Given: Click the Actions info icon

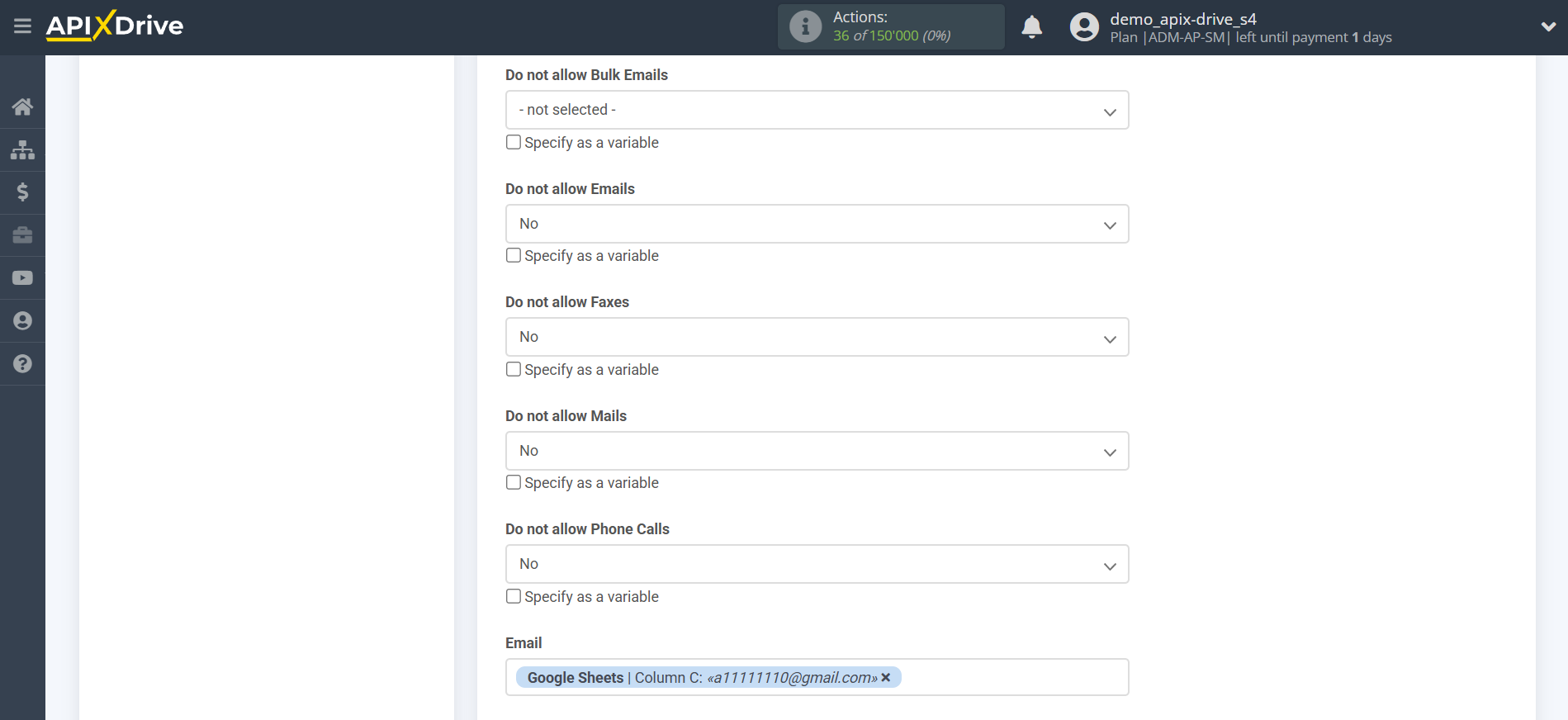Looking at the screenshot, I should tap(805, 26).
